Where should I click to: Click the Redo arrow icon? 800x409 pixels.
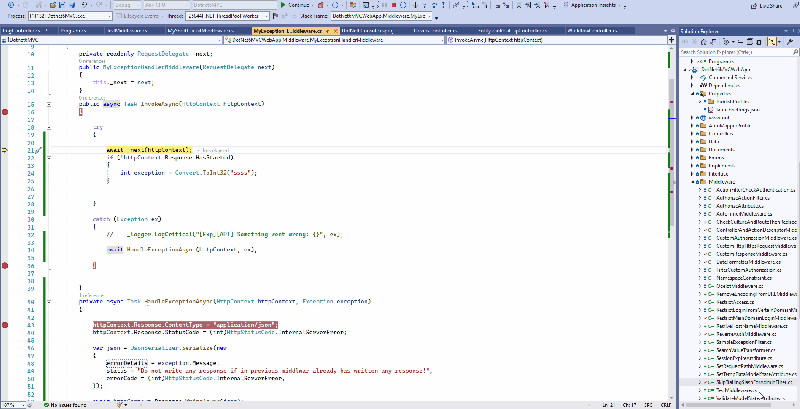99,5
